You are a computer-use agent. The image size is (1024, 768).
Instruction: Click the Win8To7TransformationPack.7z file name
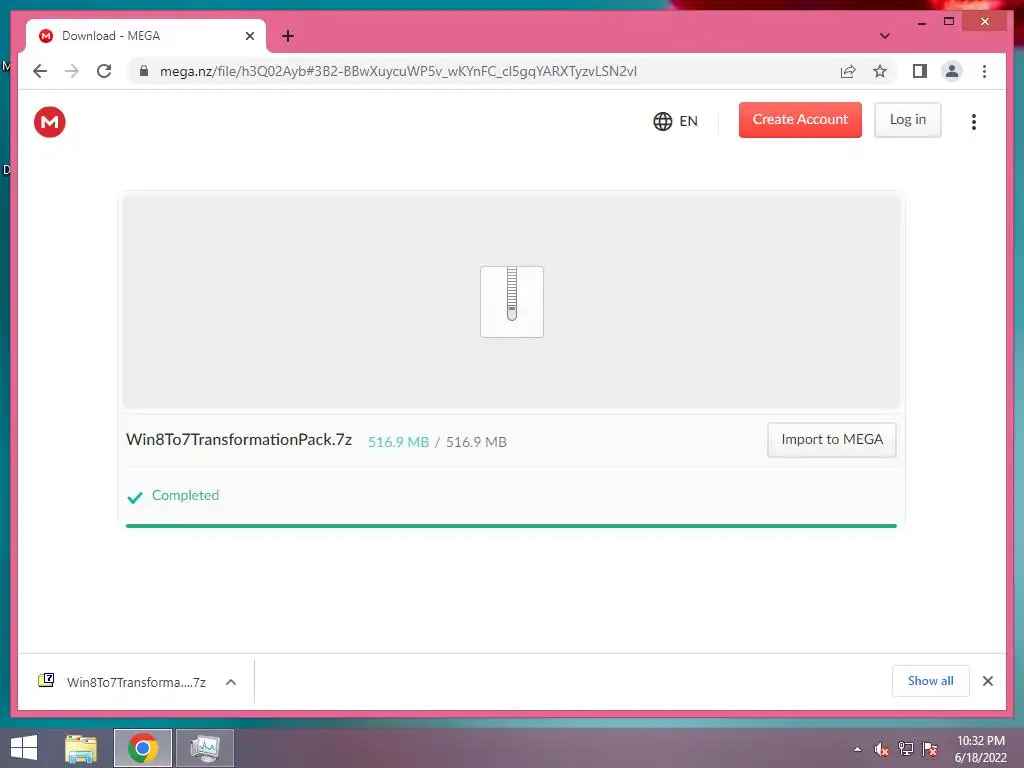239,440
